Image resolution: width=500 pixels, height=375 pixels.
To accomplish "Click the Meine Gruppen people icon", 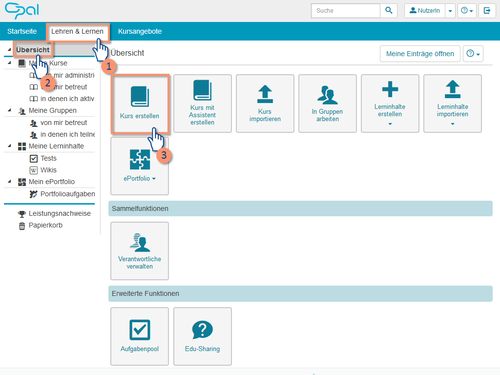I will tap(22, 111).
